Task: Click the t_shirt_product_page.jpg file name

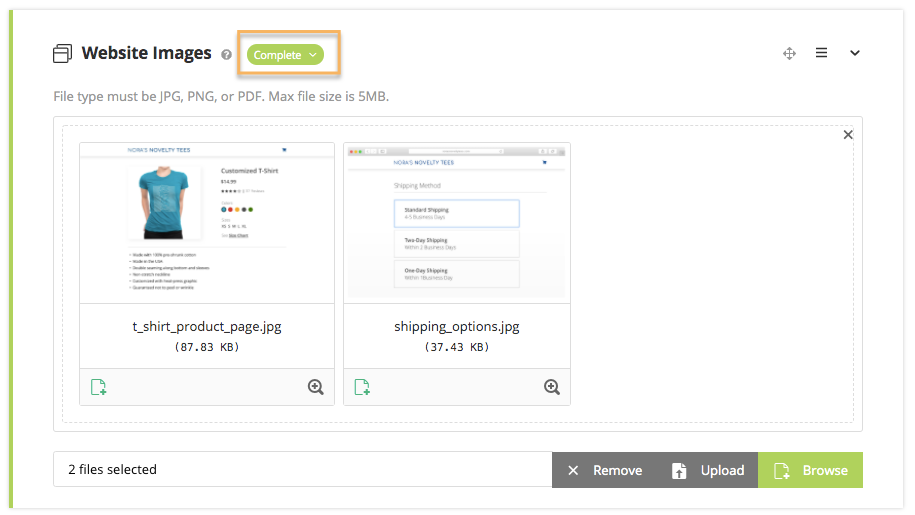Action: click(x=207, y=327)
